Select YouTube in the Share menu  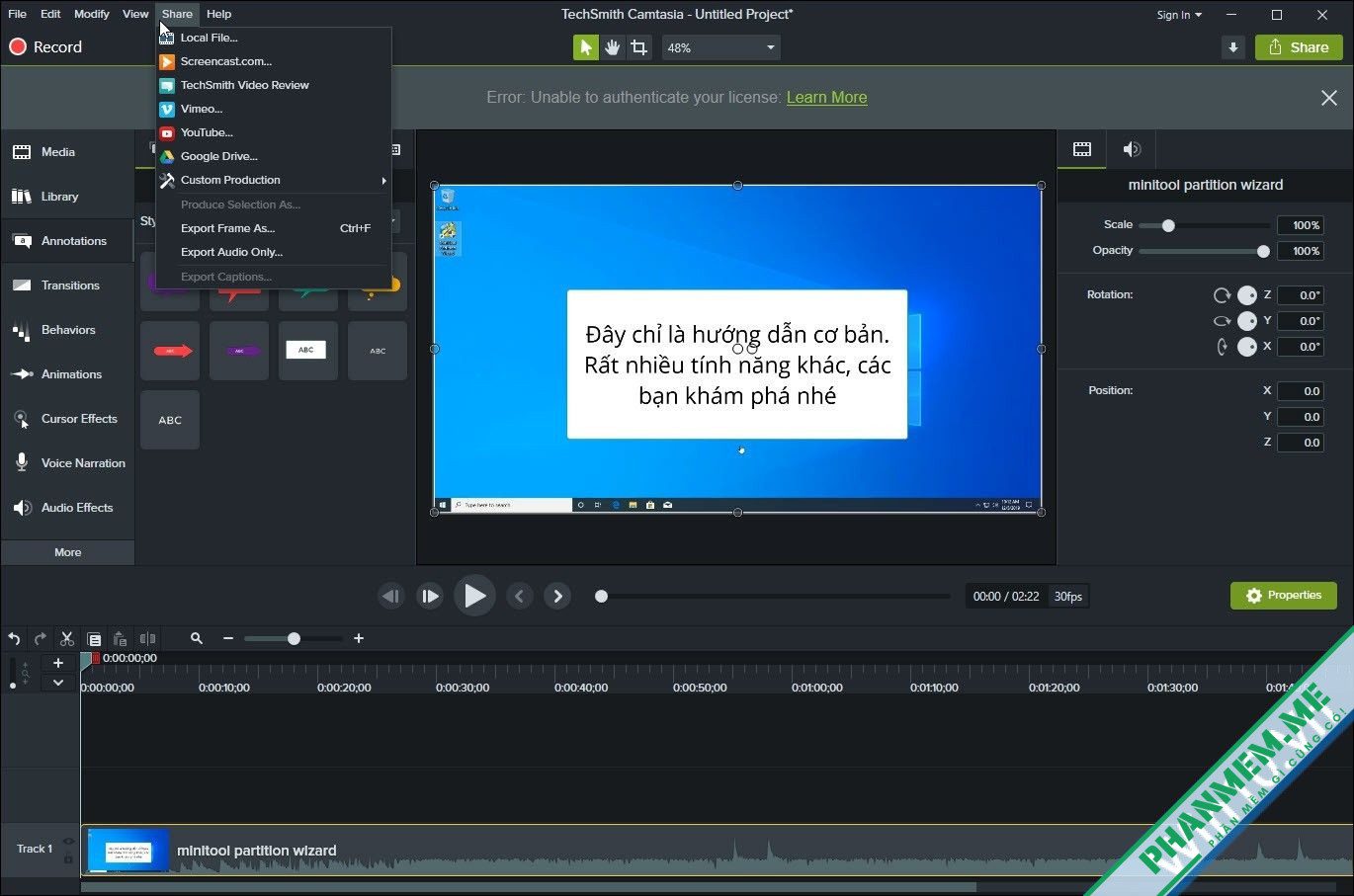[275, 132]
